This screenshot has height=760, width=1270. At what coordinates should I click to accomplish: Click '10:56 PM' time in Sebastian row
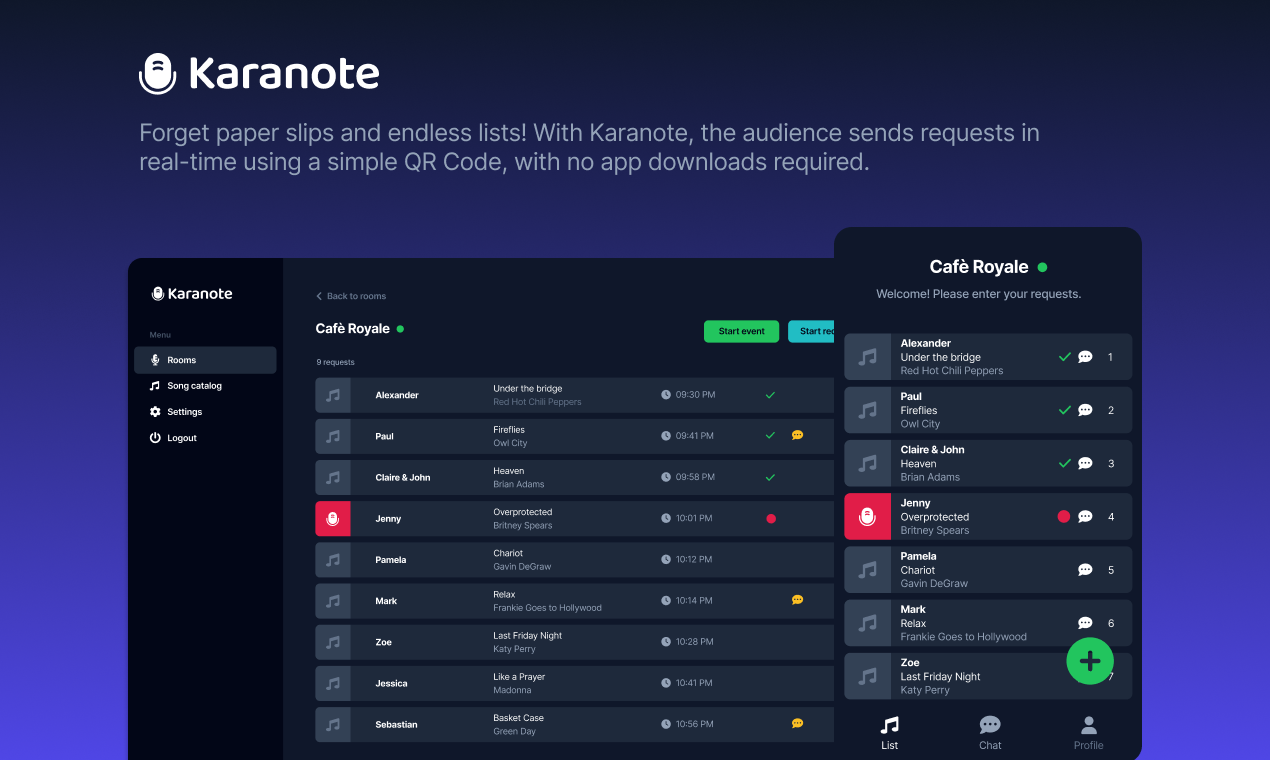(694, 724)
